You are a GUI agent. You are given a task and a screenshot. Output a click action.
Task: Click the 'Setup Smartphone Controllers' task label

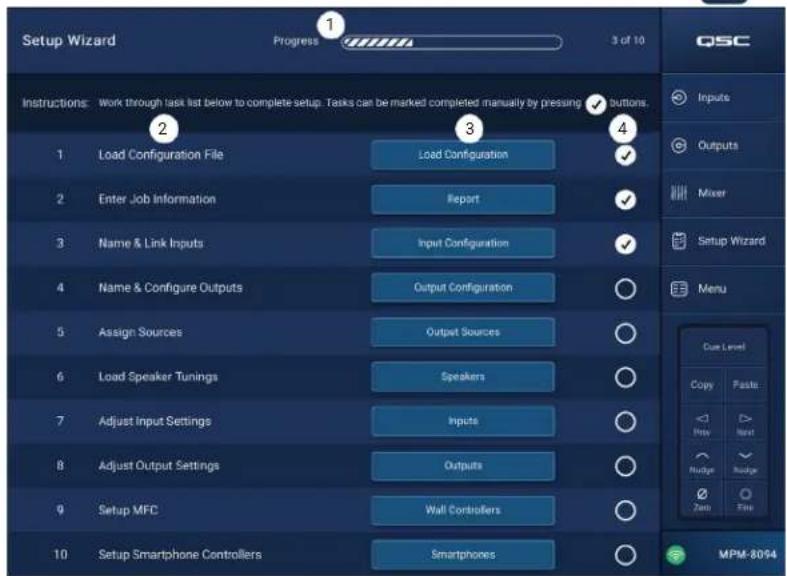tap(180, 554)
